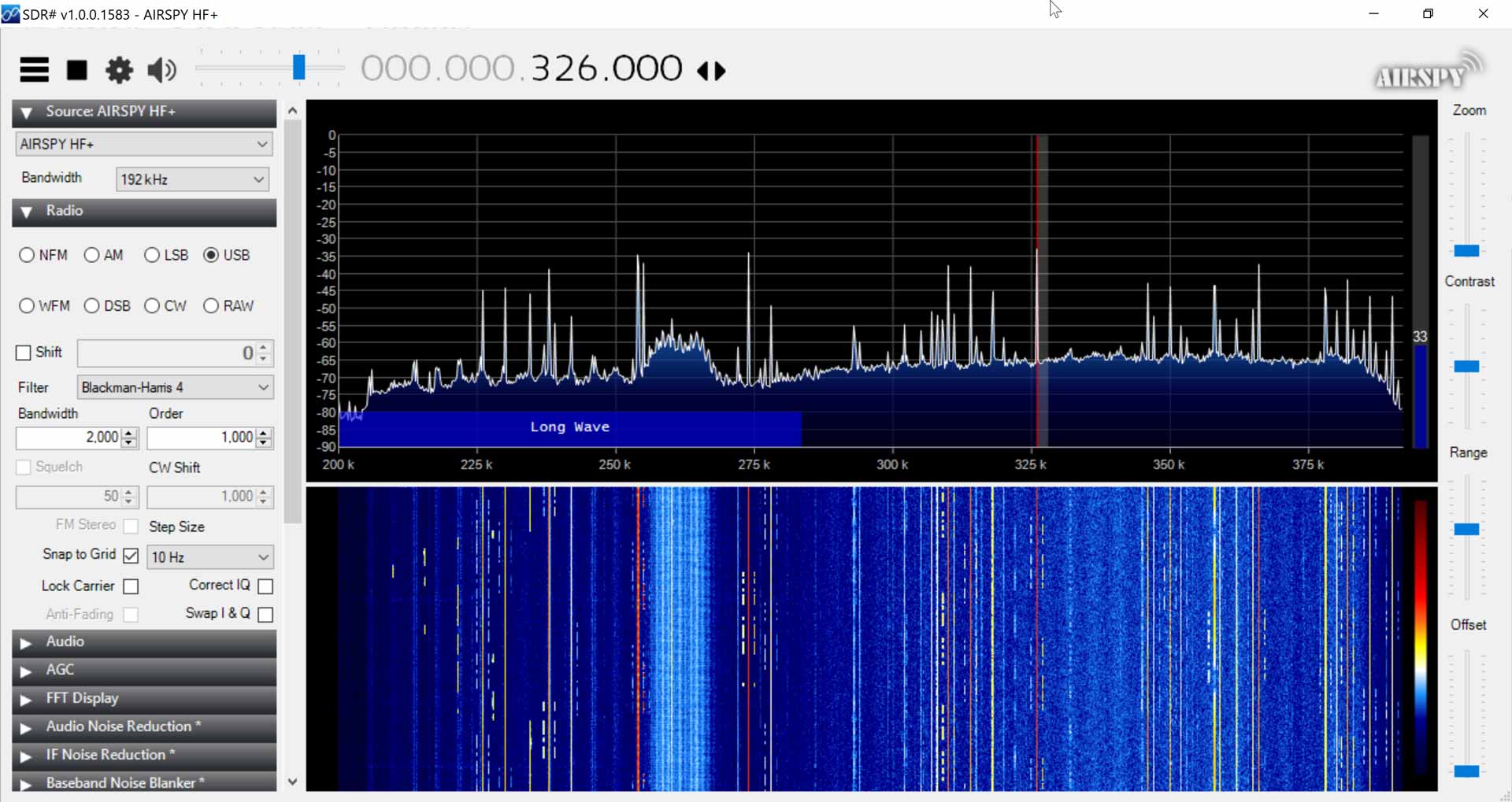The image size is (1512, 802).
Task: Click the speaker volume icon
Action: point(161,70)
